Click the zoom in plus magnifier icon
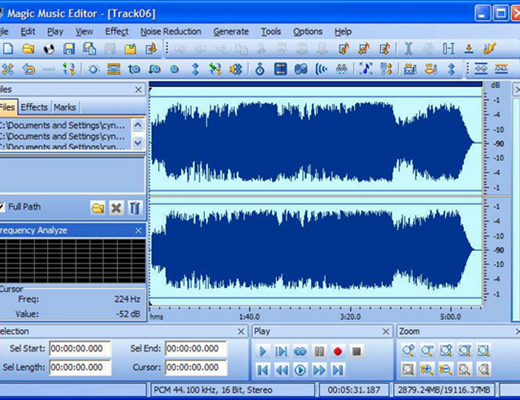Screen dimensions: 520x400 (x=427, y=369)
